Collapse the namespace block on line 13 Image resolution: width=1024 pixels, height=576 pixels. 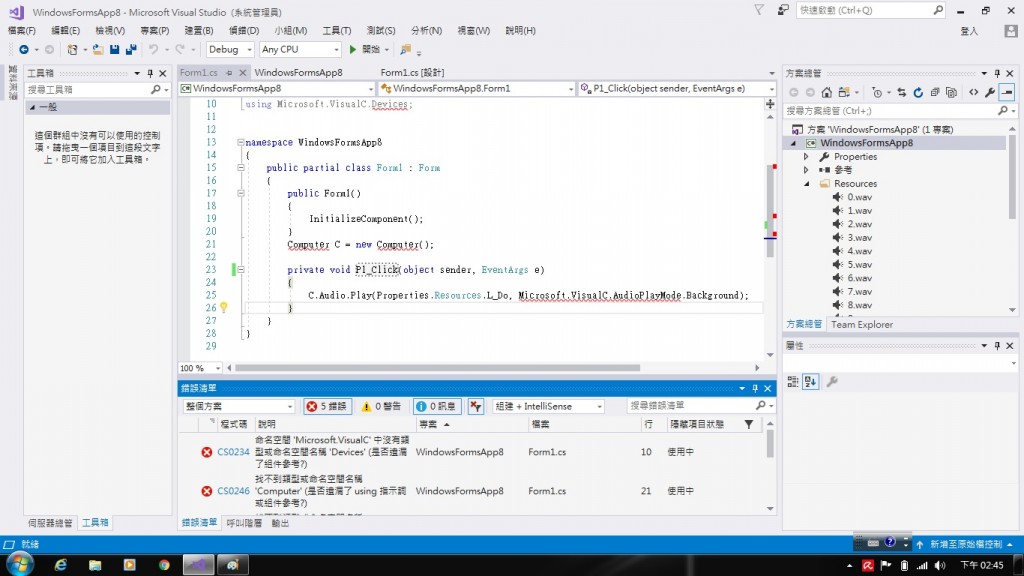(240, 142)
